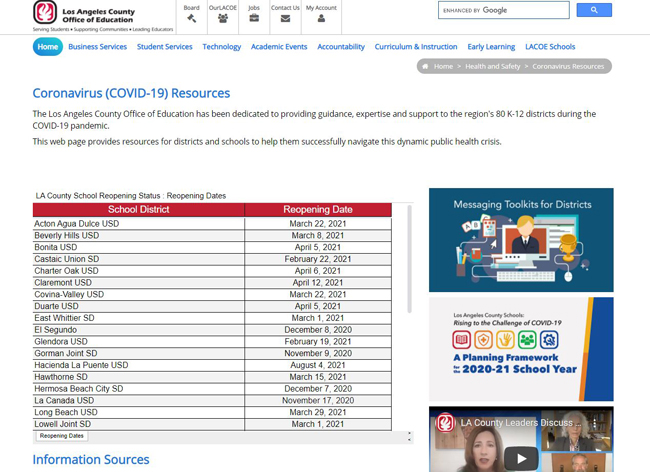Click the LACOE logo in the header
Viewport: 650px width, 472px height.
[x=45, y=12]
